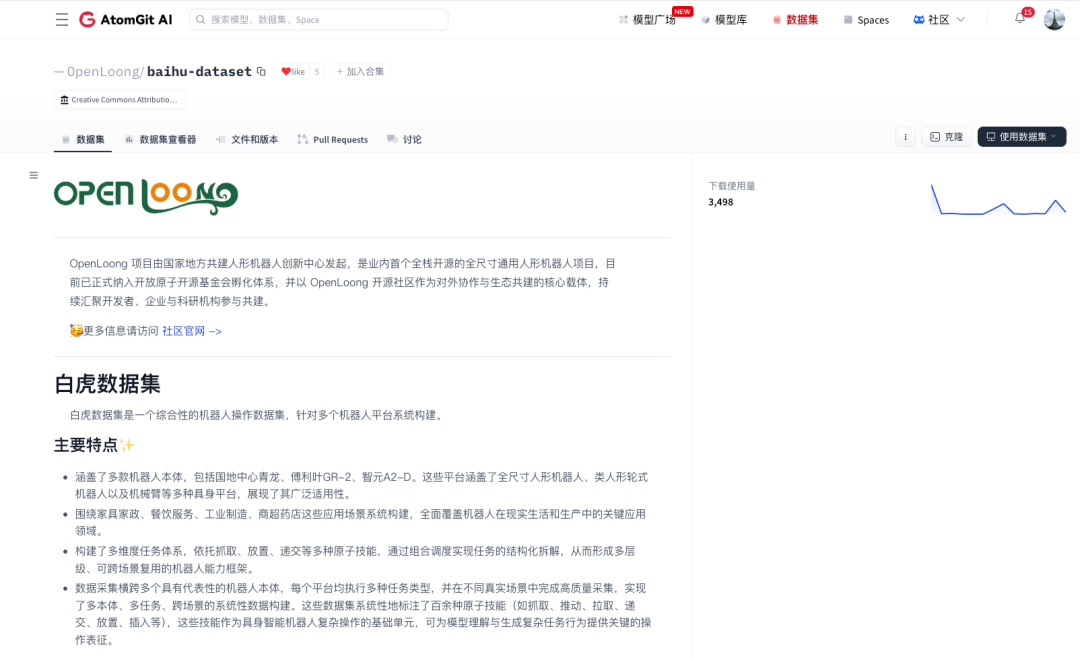Viewport: 1080px width, 658px height.
Task: Click the red 15 notification badge
Action: (x=1028, y=12)
